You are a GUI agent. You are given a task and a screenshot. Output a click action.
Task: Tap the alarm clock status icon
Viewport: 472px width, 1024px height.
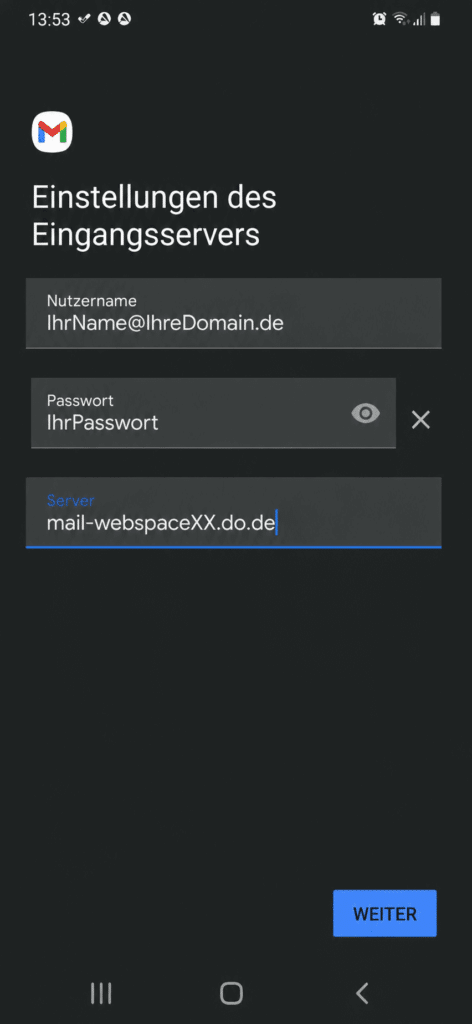(379, 20)
